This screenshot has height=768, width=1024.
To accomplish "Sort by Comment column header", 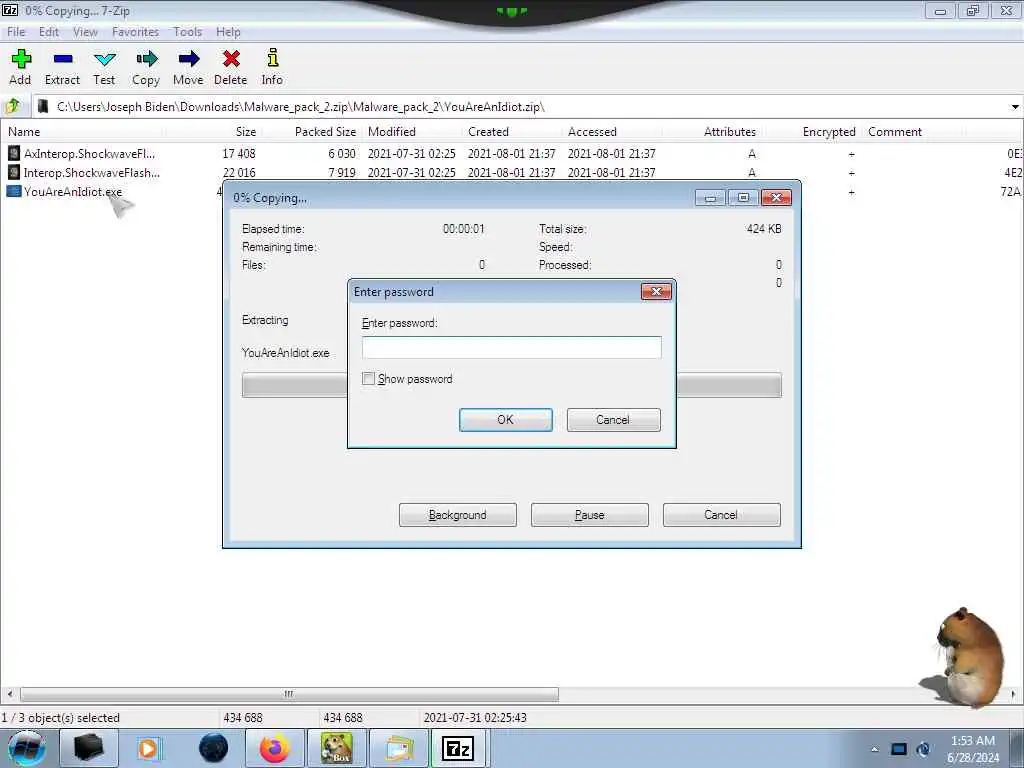I will 895,132.
